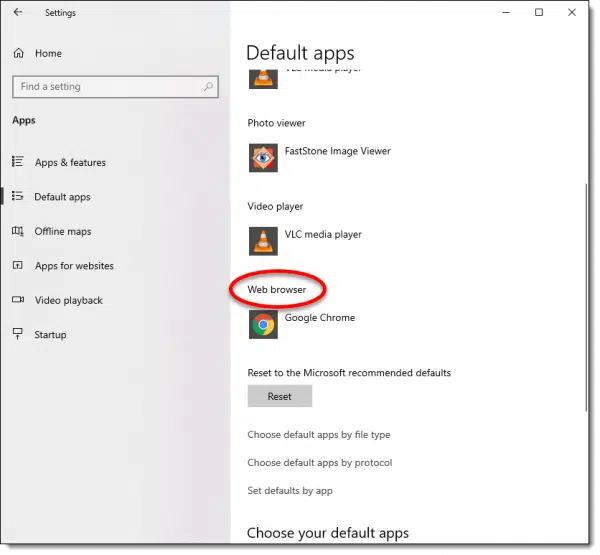This screenshot has height=555, width=600.
Task: Click the Google Chrome browser icon
Action: click(x=263, y=324)
